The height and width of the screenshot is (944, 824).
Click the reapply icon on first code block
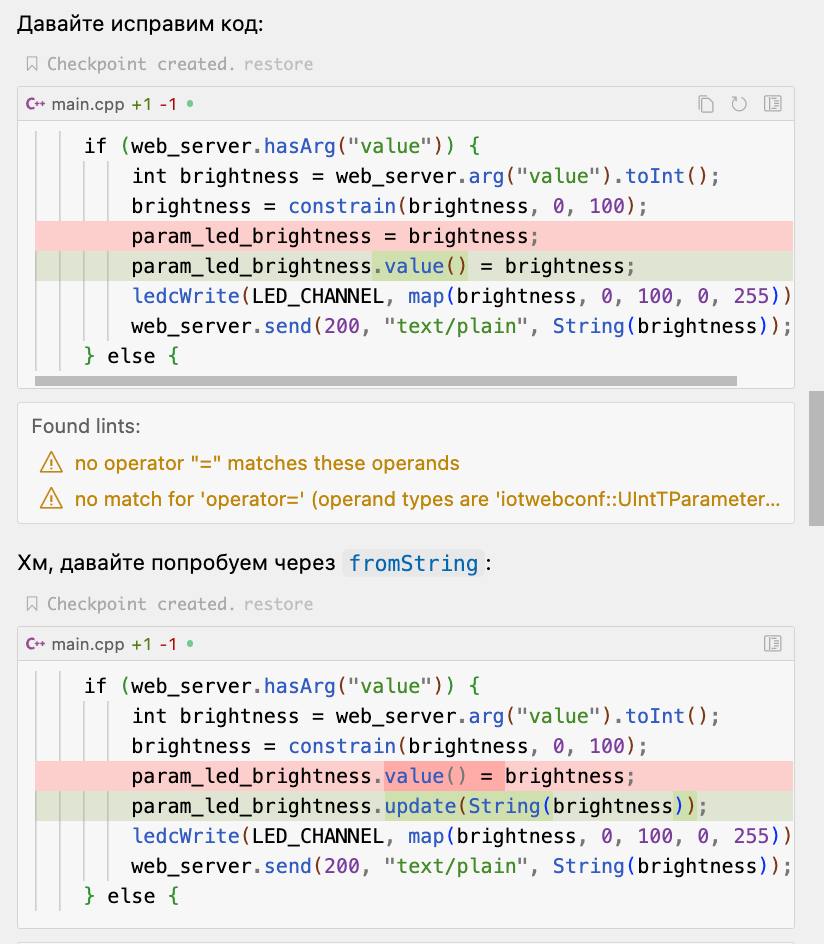pyautogui.click(x=739, y=104)
